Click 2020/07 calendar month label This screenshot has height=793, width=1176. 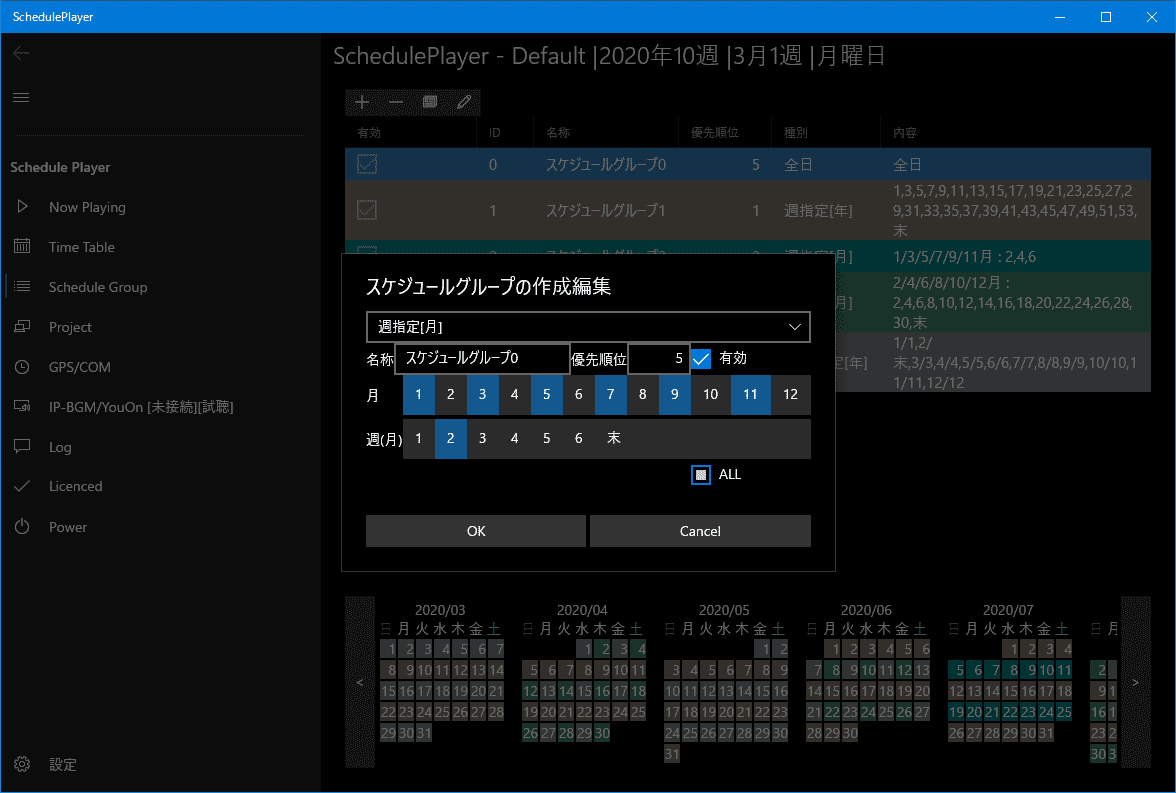1008,611
